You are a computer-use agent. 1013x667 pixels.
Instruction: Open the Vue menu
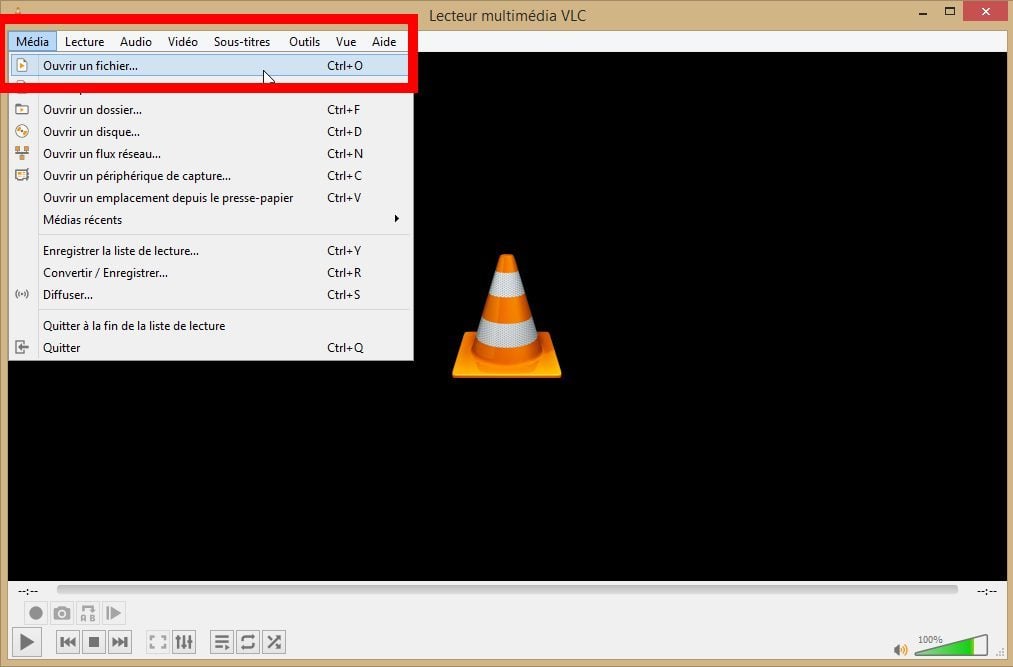[346, 41]
